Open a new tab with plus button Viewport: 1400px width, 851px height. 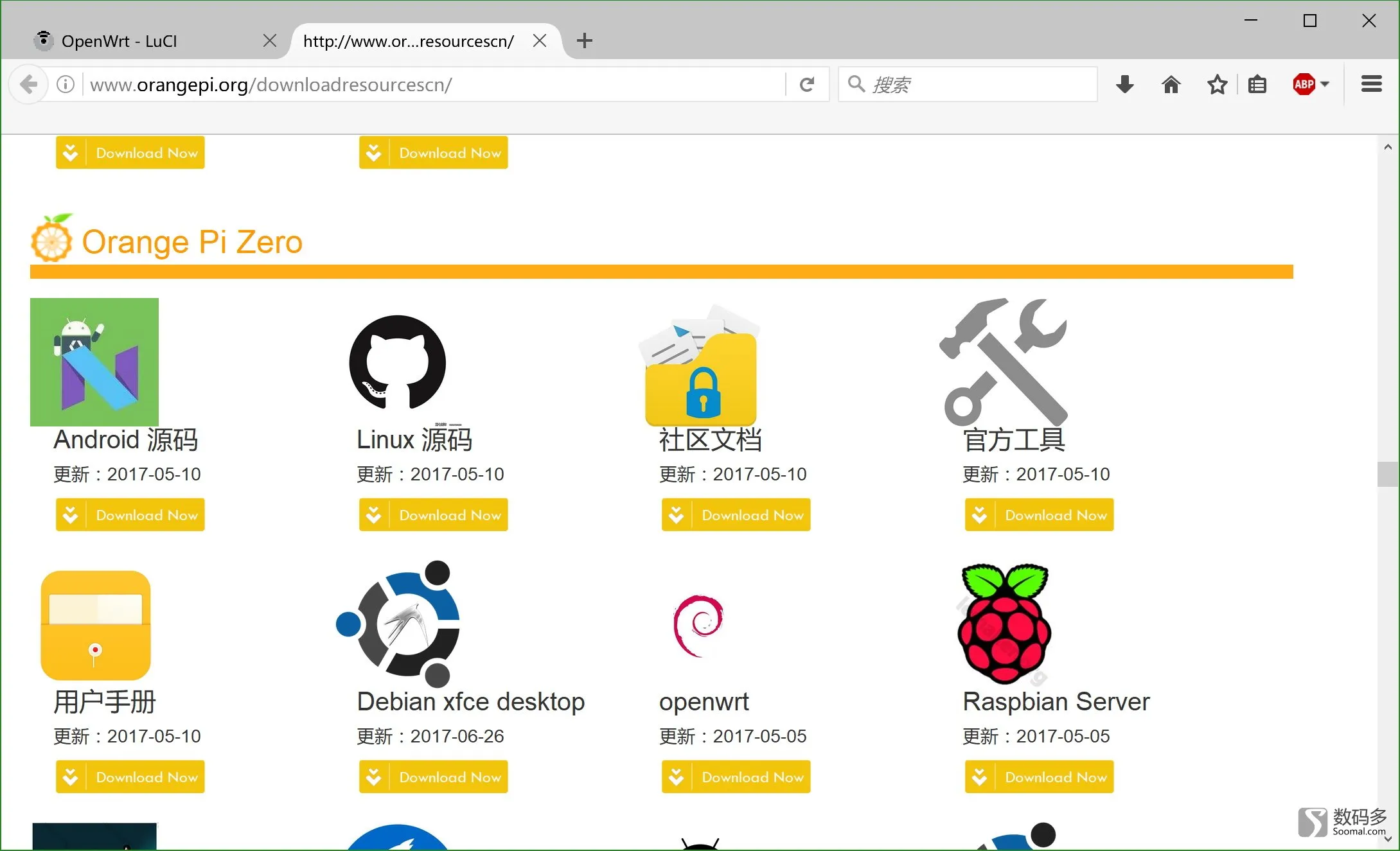coord(585,41)
